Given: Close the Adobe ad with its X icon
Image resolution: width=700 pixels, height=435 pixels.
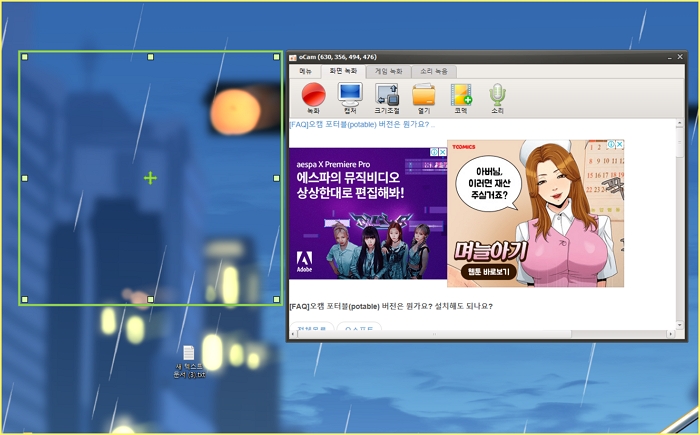Looking at the screenshot, I should tap(442, 152).
